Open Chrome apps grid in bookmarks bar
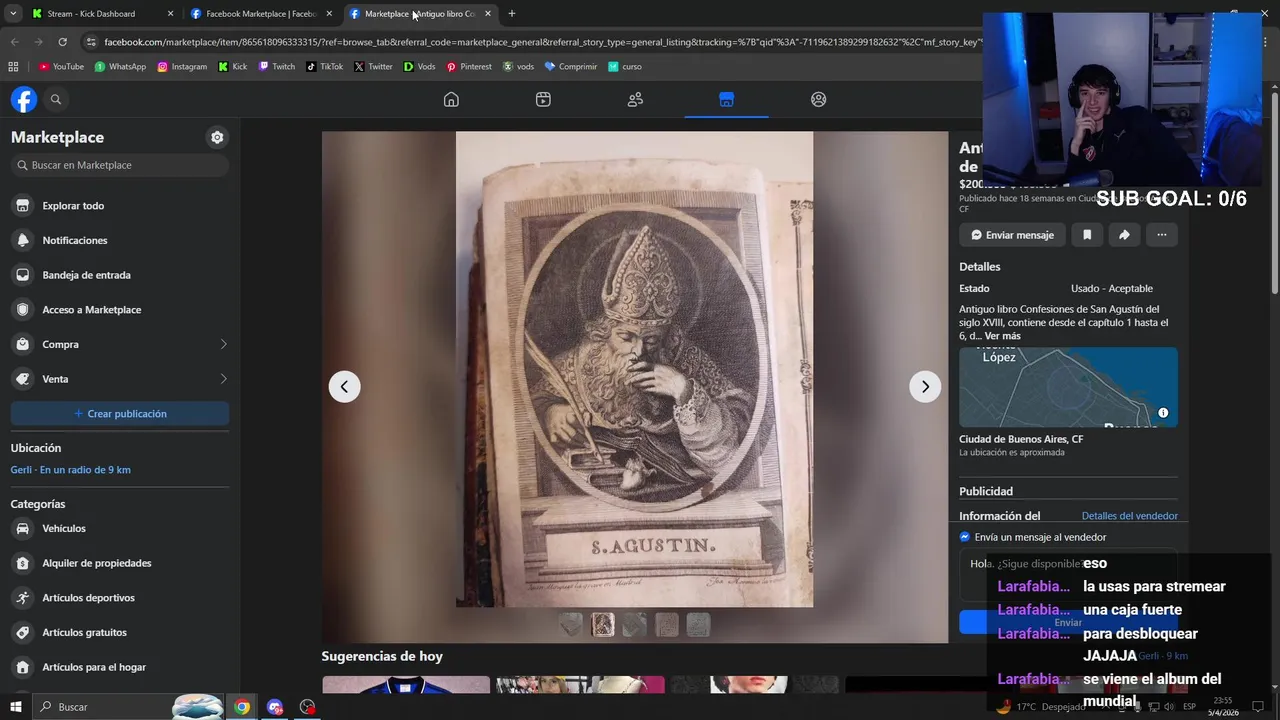The height and width of the screenshot is (720, 1280). click(13, 67)
